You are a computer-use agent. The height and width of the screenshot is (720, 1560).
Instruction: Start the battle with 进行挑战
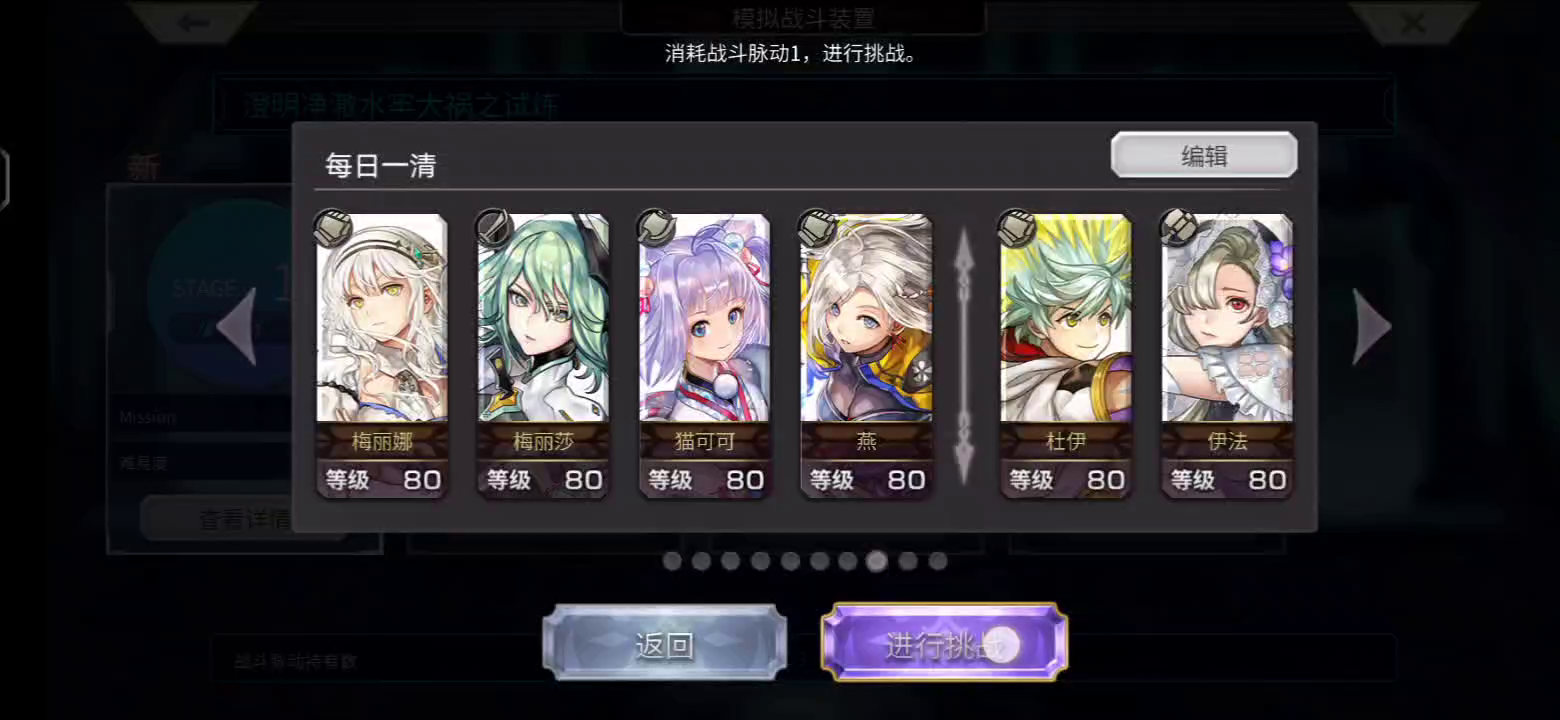click(x=943, y=644)
